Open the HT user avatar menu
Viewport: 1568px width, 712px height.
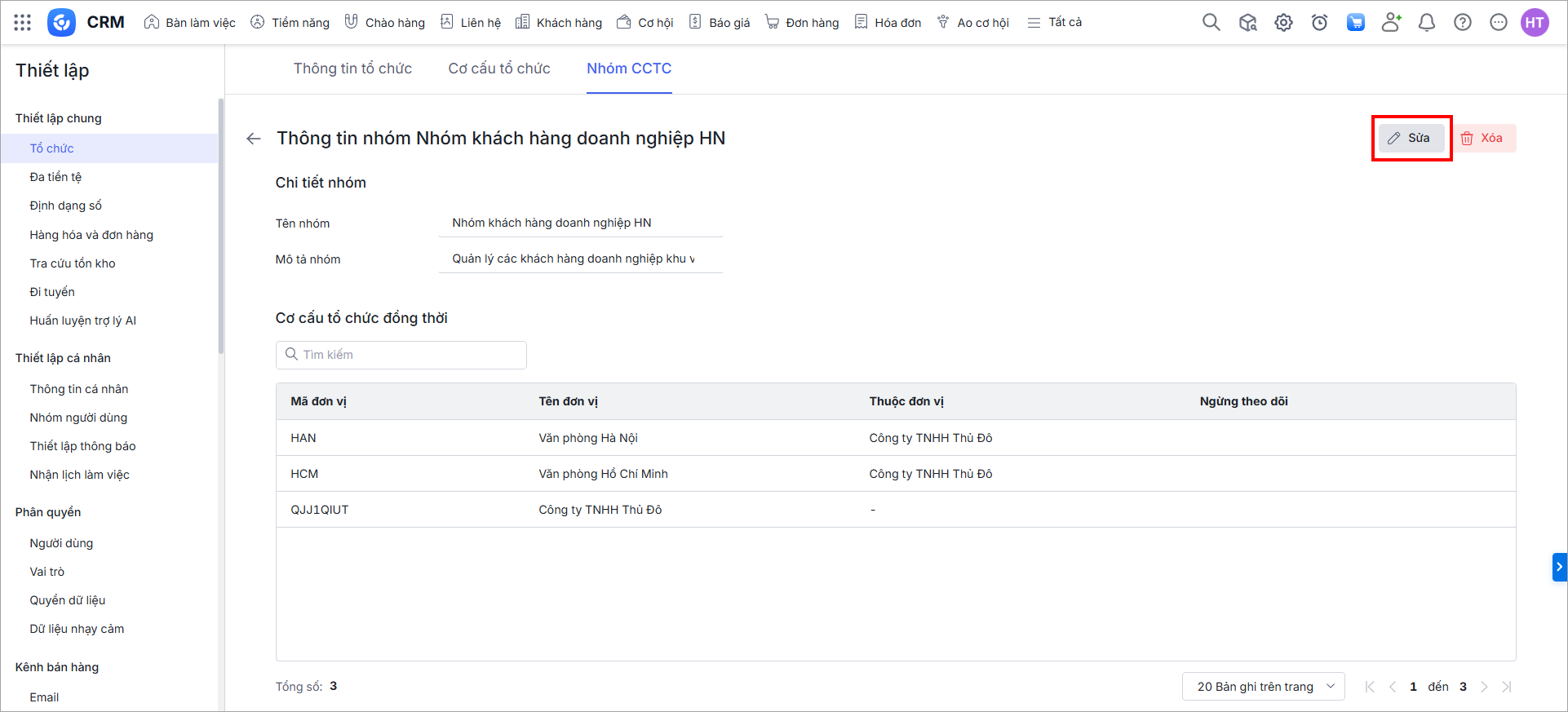[1535, 23]
